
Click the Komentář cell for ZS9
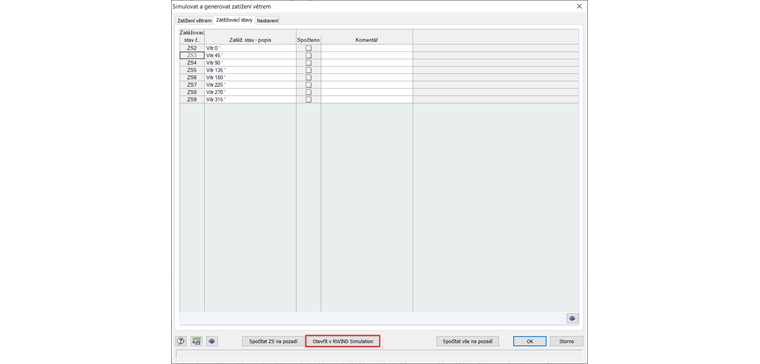(366, 99)
